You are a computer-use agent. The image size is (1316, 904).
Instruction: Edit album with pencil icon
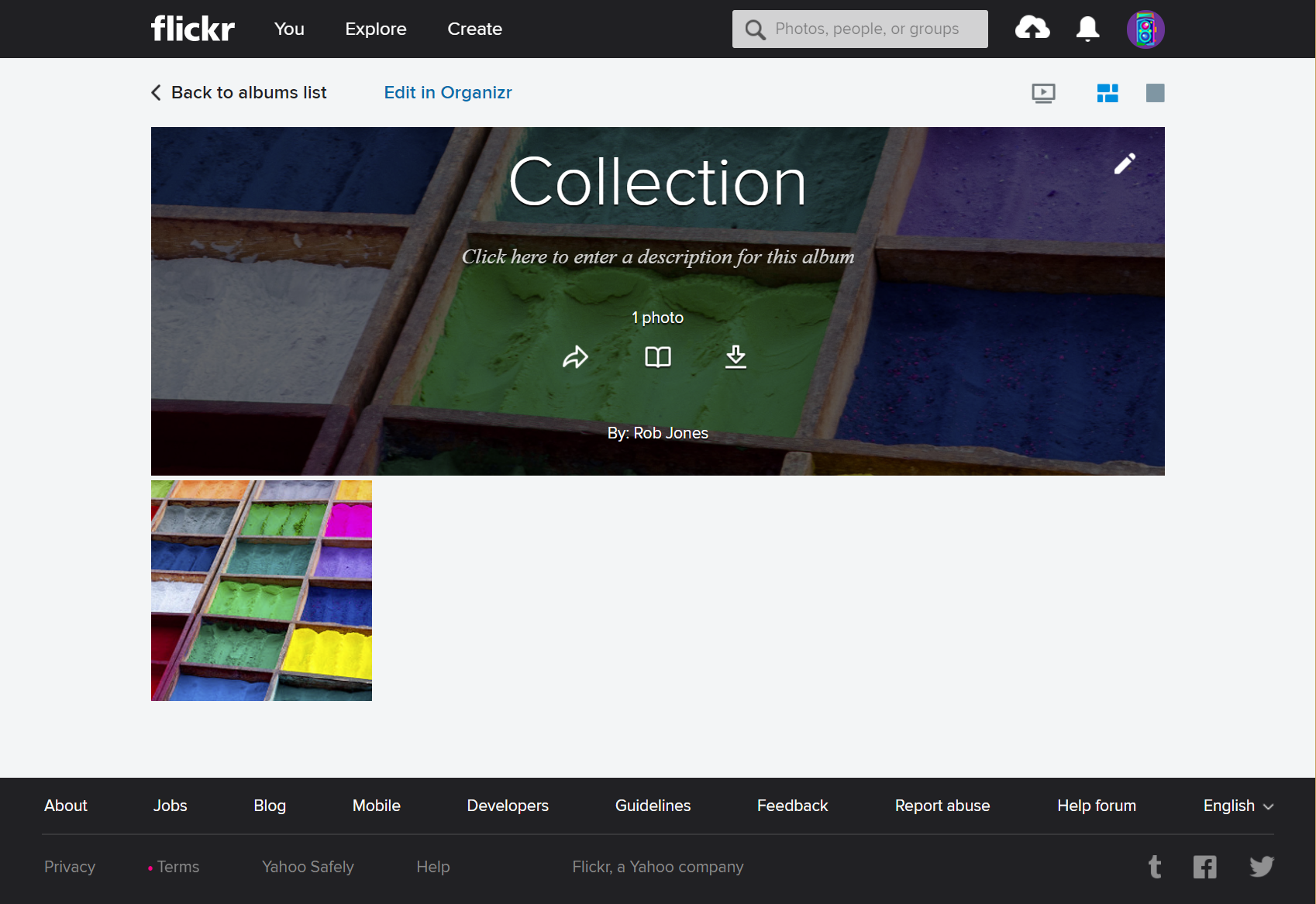click(1125, 163)
